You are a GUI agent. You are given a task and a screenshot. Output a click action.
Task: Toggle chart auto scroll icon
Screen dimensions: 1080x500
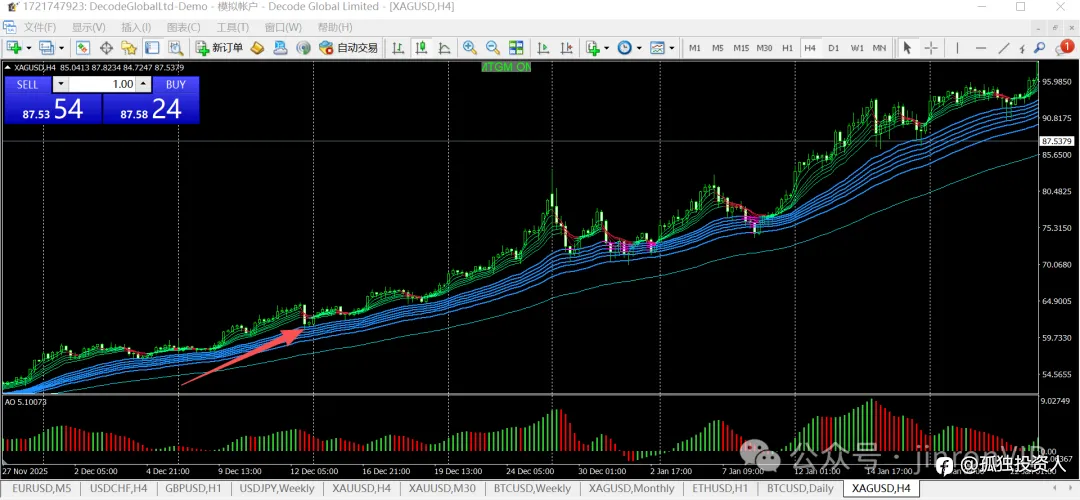[x=543, y=48]
